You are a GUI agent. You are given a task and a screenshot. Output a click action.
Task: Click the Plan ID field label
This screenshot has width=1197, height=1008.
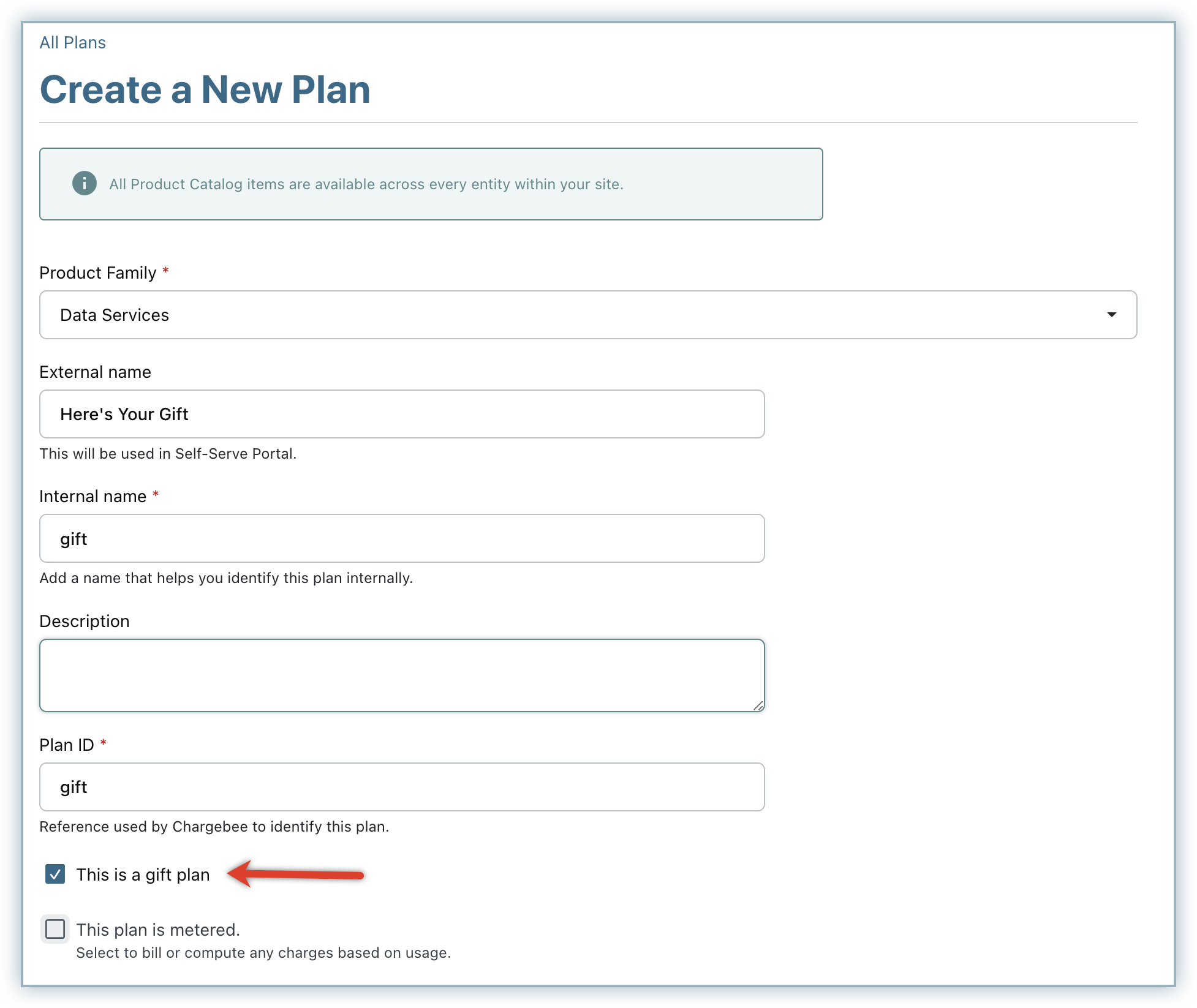click(x=67, y=745)
